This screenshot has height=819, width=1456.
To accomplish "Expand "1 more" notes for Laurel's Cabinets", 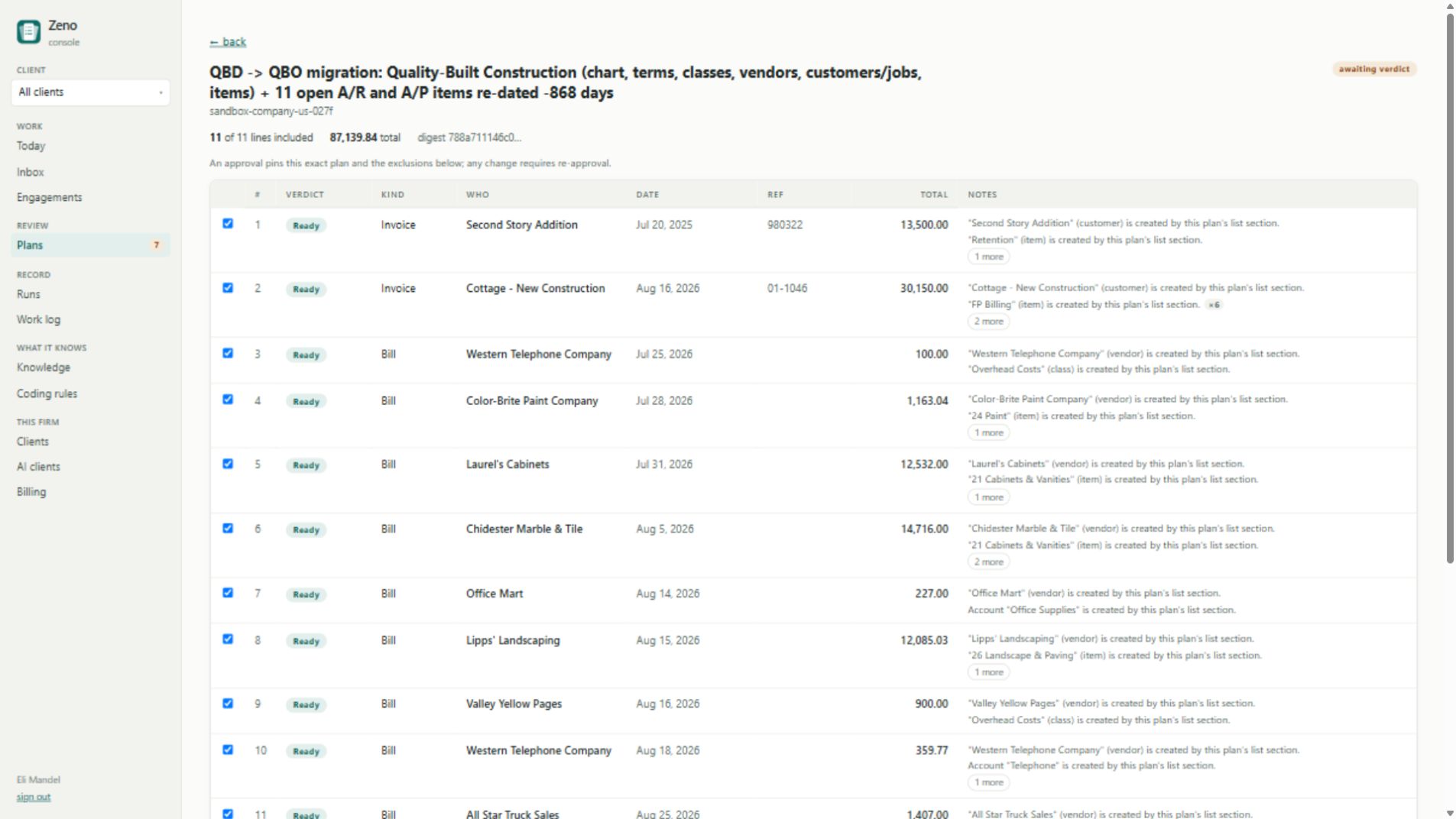I will [988, 497].
